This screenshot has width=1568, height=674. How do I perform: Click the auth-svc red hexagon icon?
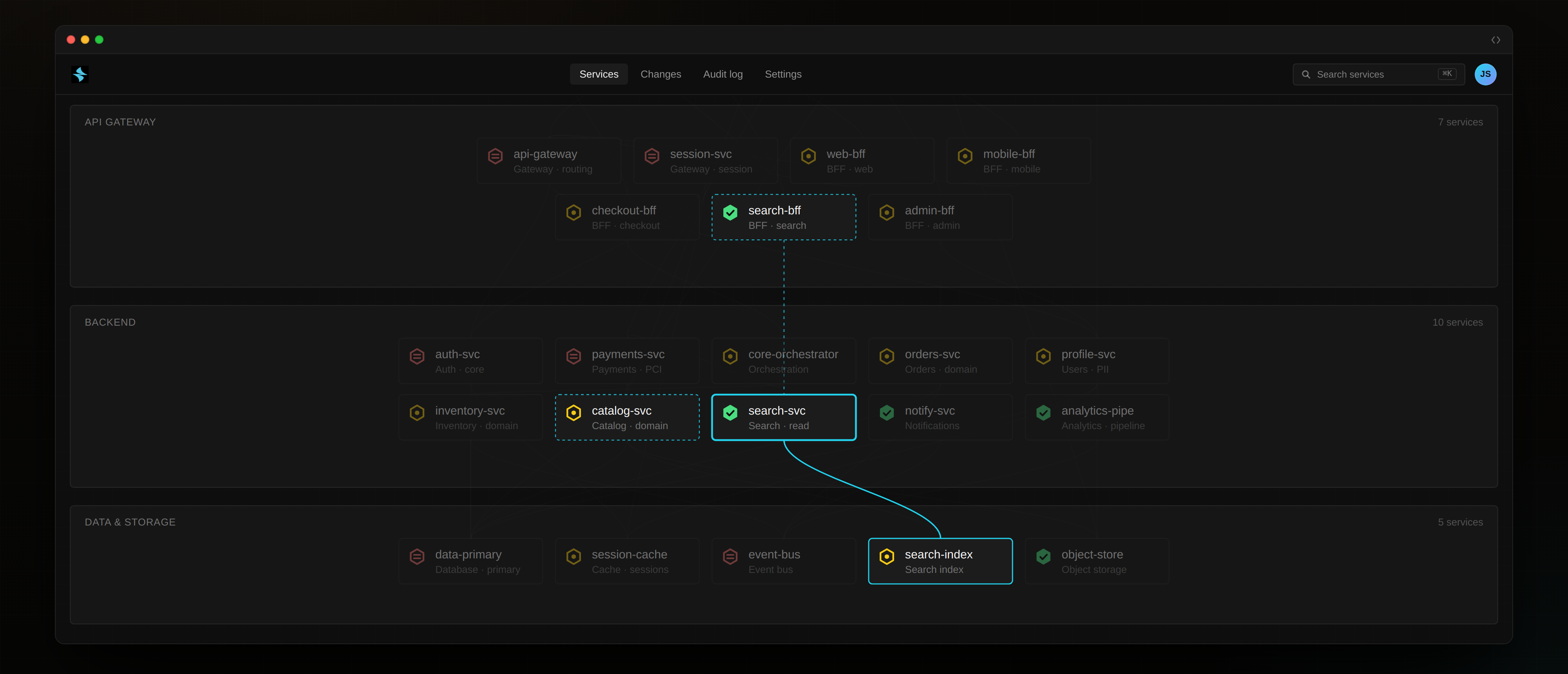pyautogui.click(x=417, y=357)
